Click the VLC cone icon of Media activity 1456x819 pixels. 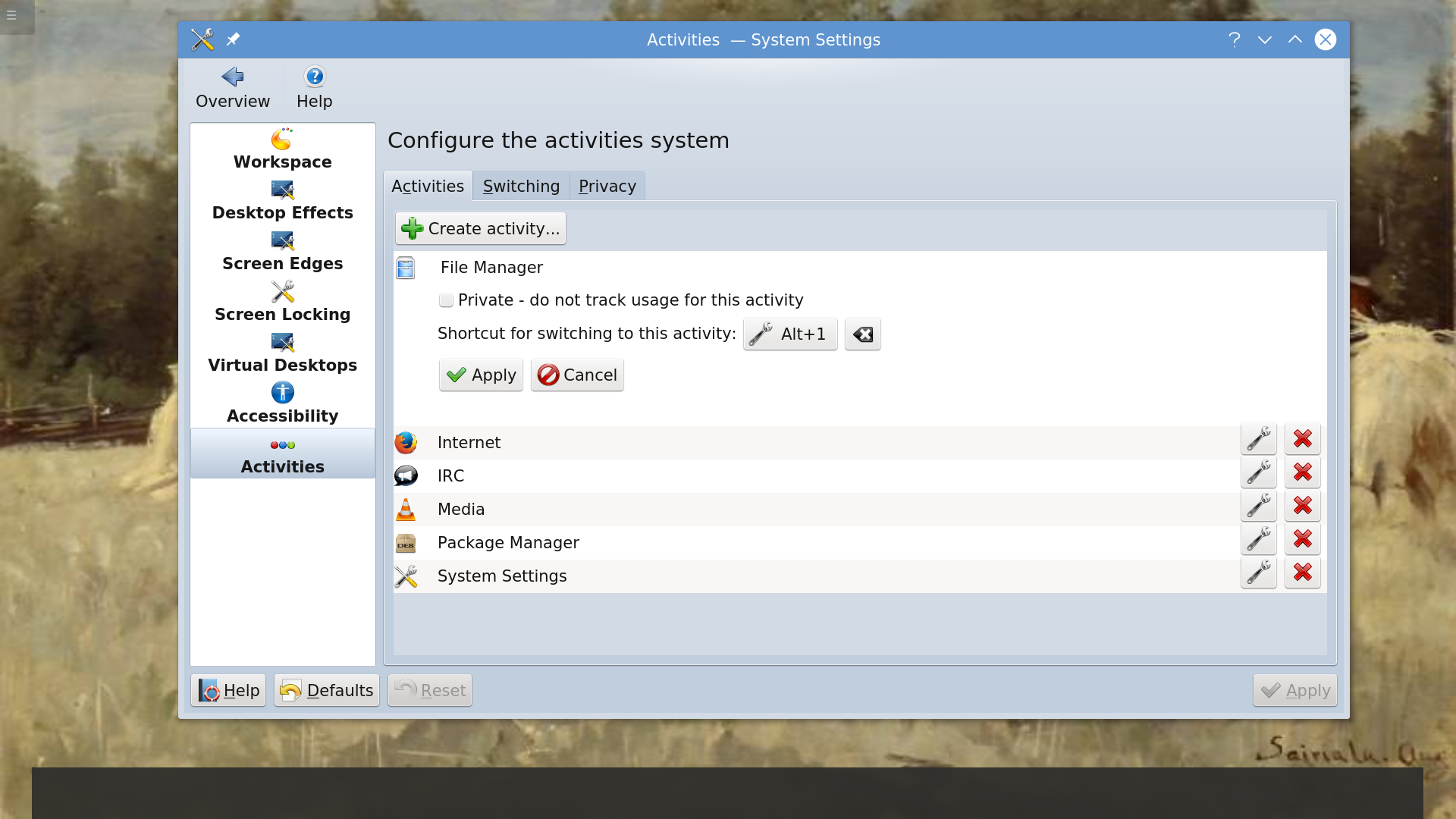click(406, 510)
